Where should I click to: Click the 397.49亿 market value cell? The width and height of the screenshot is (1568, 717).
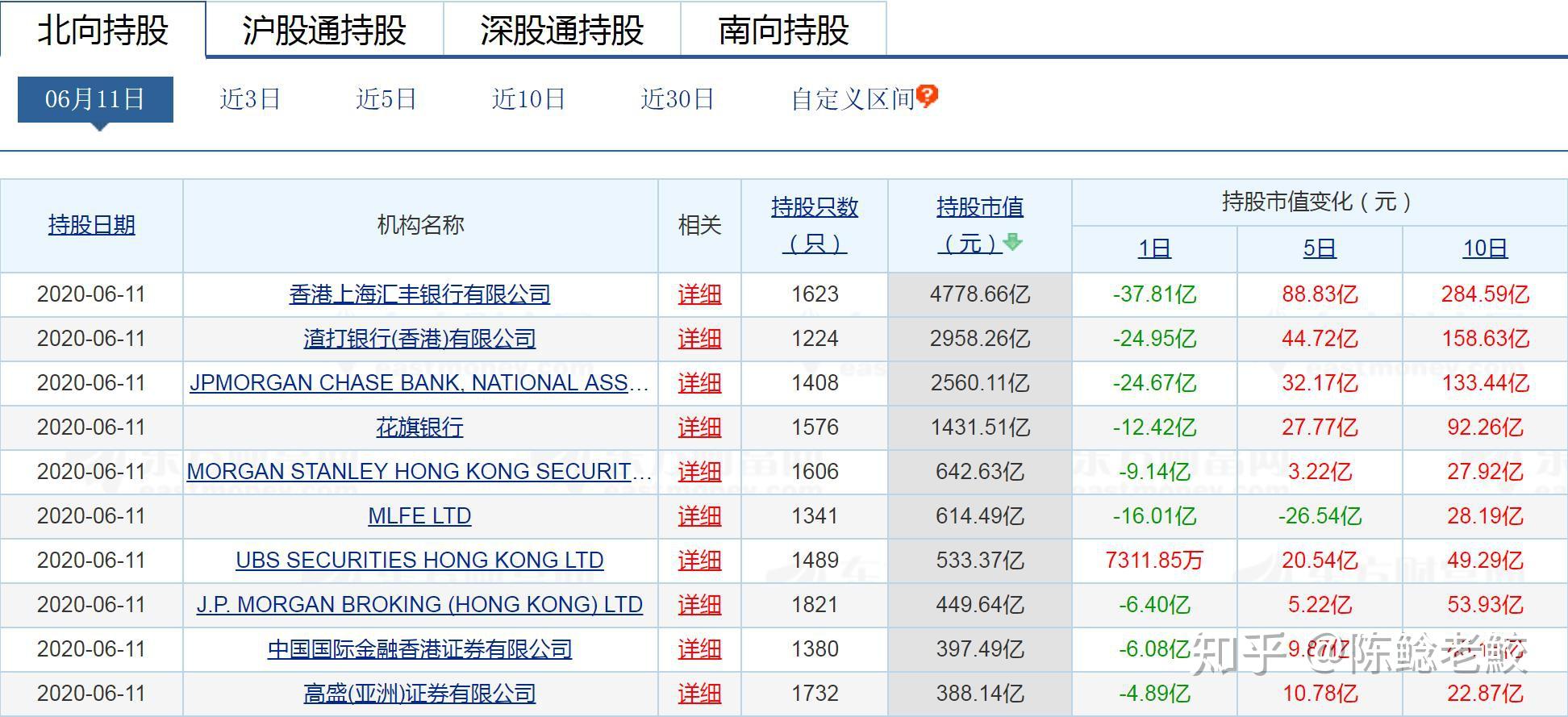(980, 649)
